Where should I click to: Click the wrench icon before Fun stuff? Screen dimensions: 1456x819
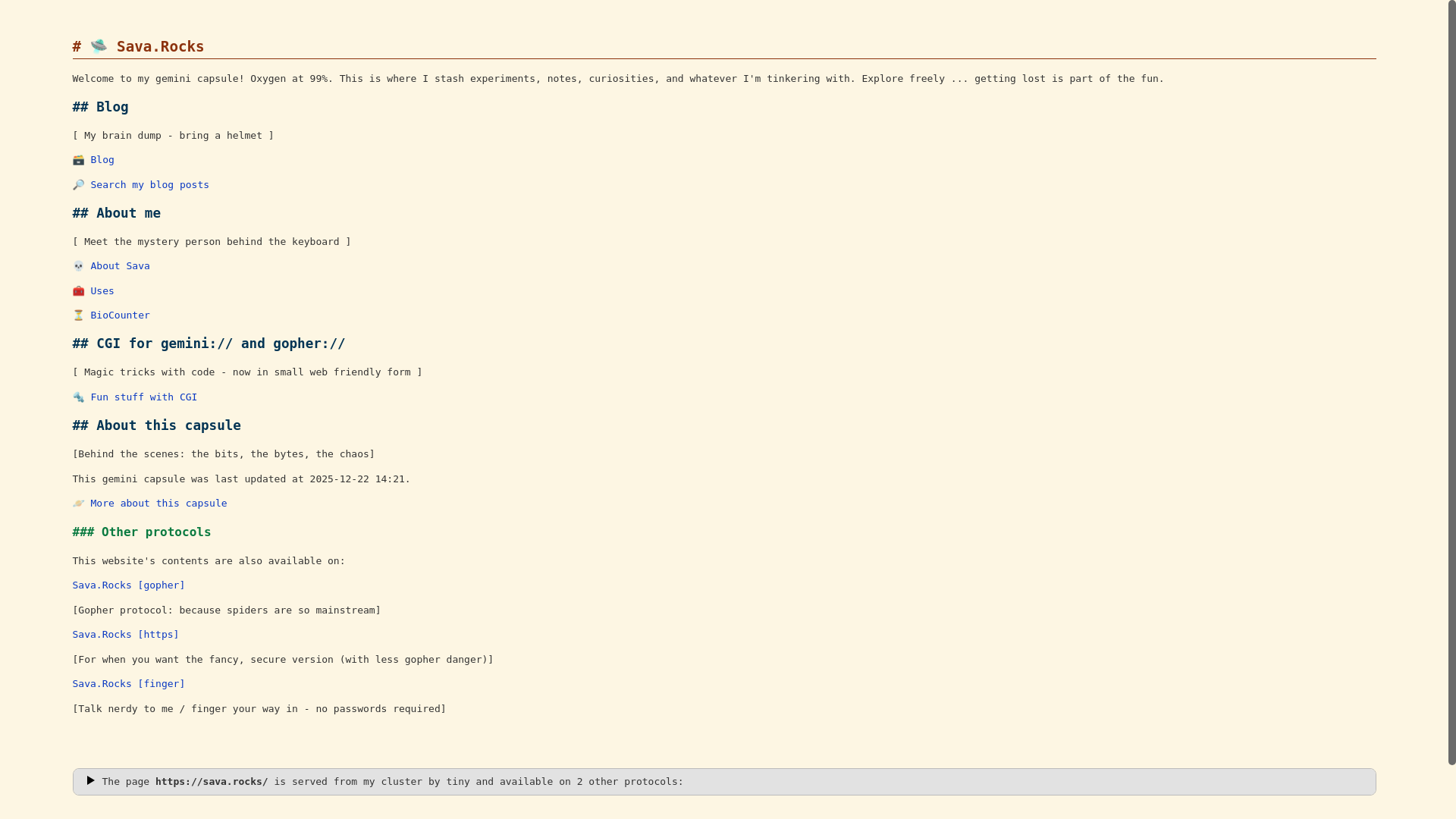78,397
